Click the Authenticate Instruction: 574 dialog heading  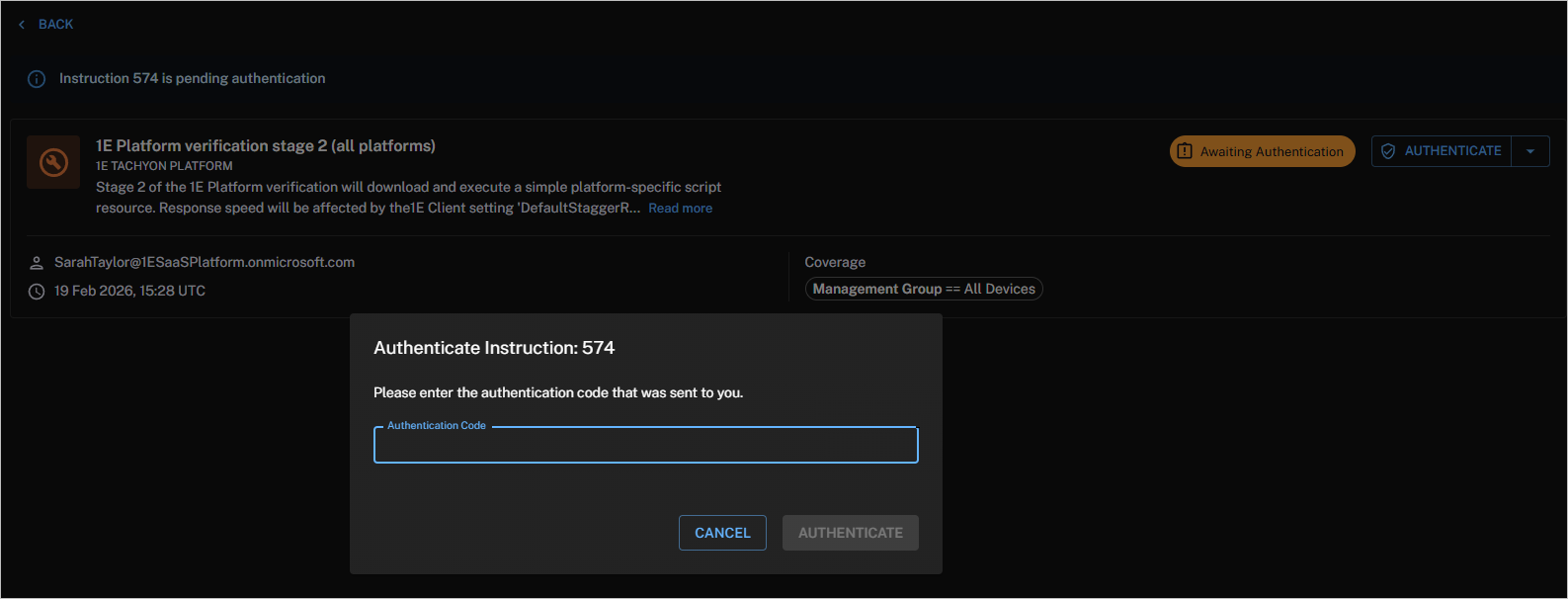coord(494,348)
